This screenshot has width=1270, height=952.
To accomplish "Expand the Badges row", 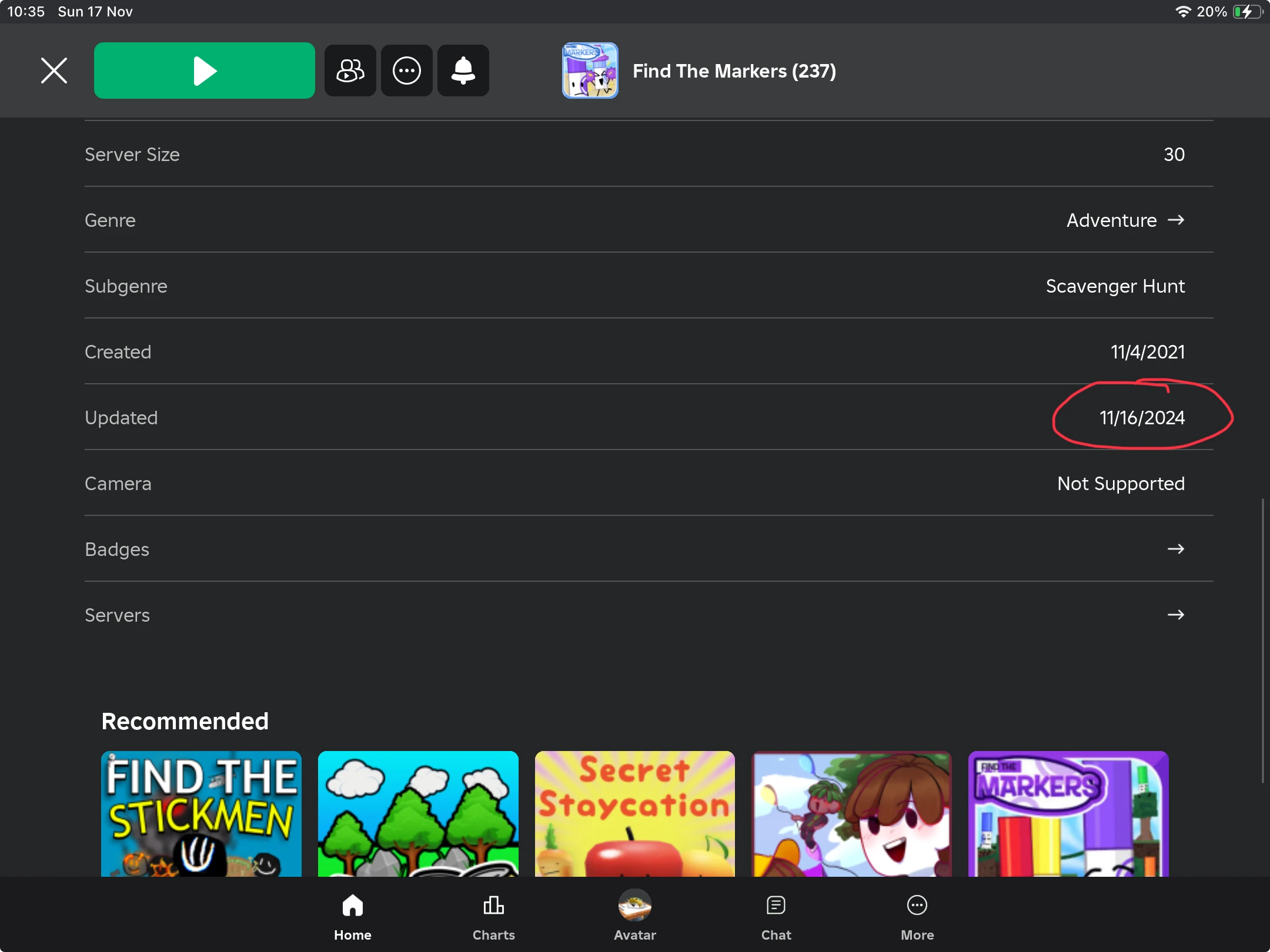I will click(1176, 549).
